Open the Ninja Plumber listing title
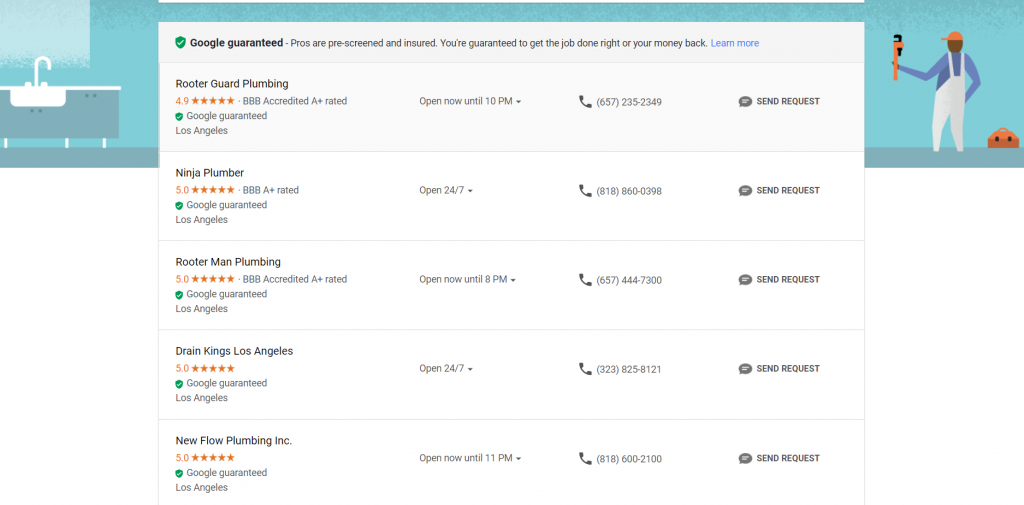This screenshot has width=1024, height=505. pyautogui.click(x=210, y=173)
